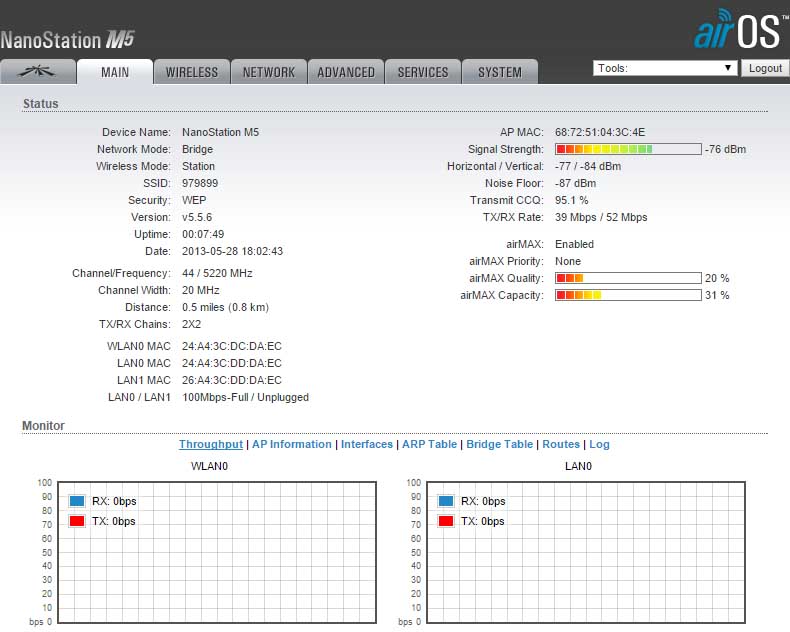Click the 31 % airMAX Capacity reading

point(717,295)
